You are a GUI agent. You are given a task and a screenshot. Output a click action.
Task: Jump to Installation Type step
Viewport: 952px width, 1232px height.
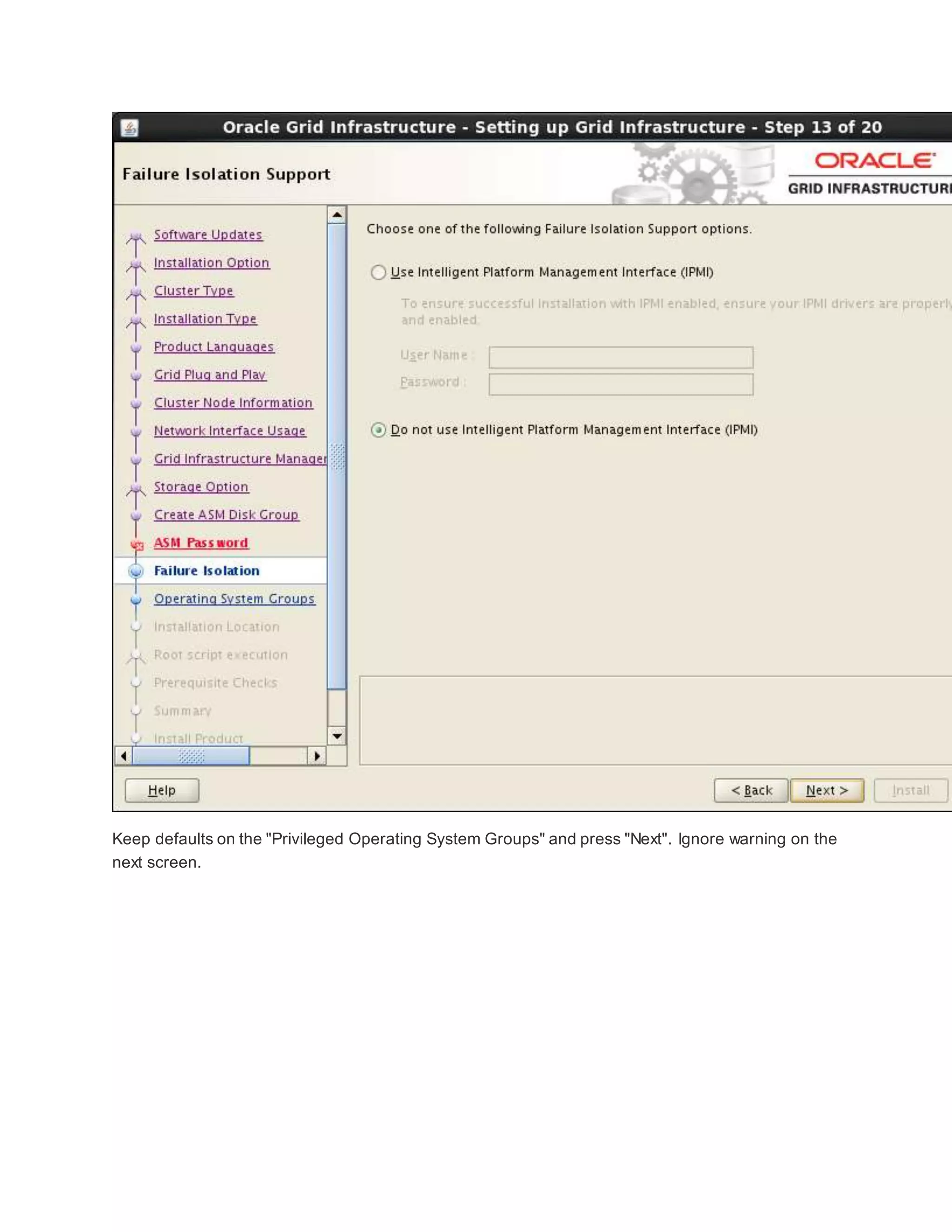(x=205, y=319)
